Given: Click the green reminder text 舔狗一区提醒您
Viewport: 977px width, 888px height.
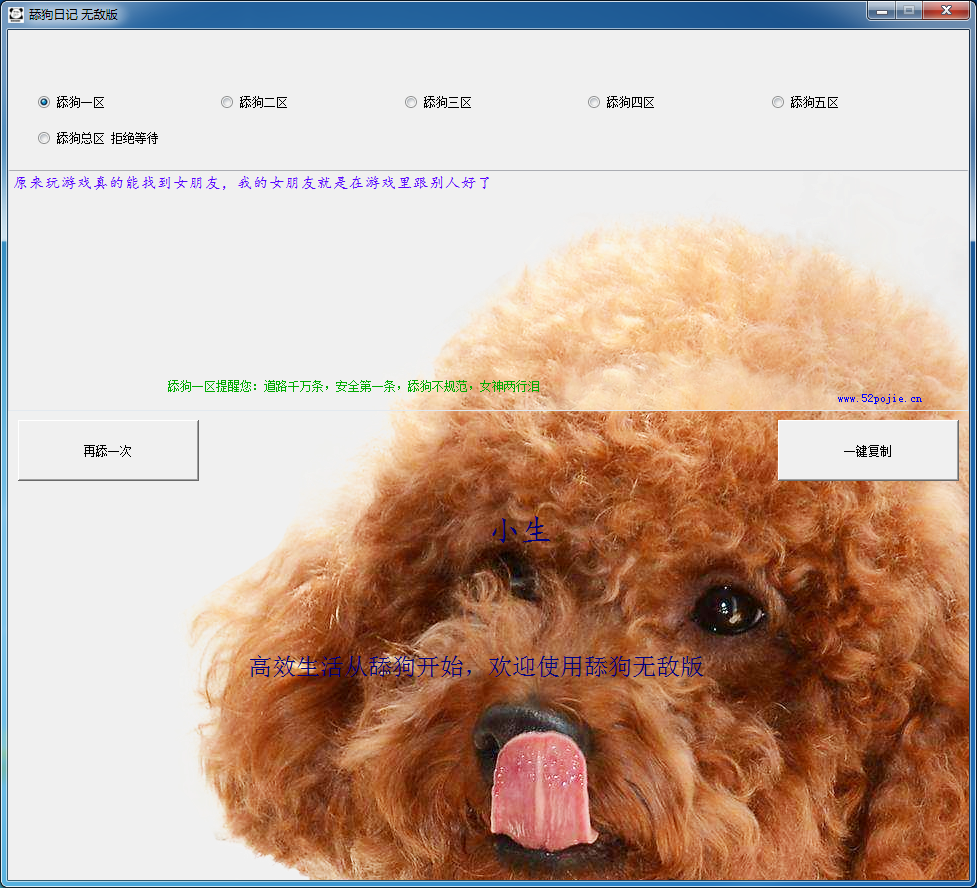Looking at the screenshot, I should [x=353, y=386].
